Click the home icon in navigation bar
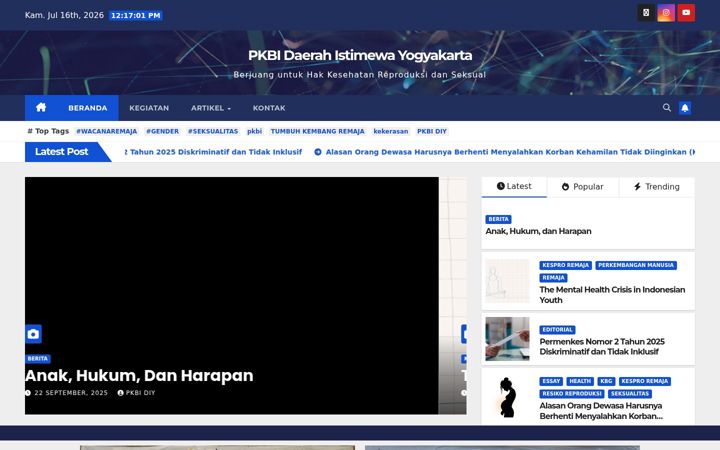The image size is (720, 450). click(x=41, y=107)
